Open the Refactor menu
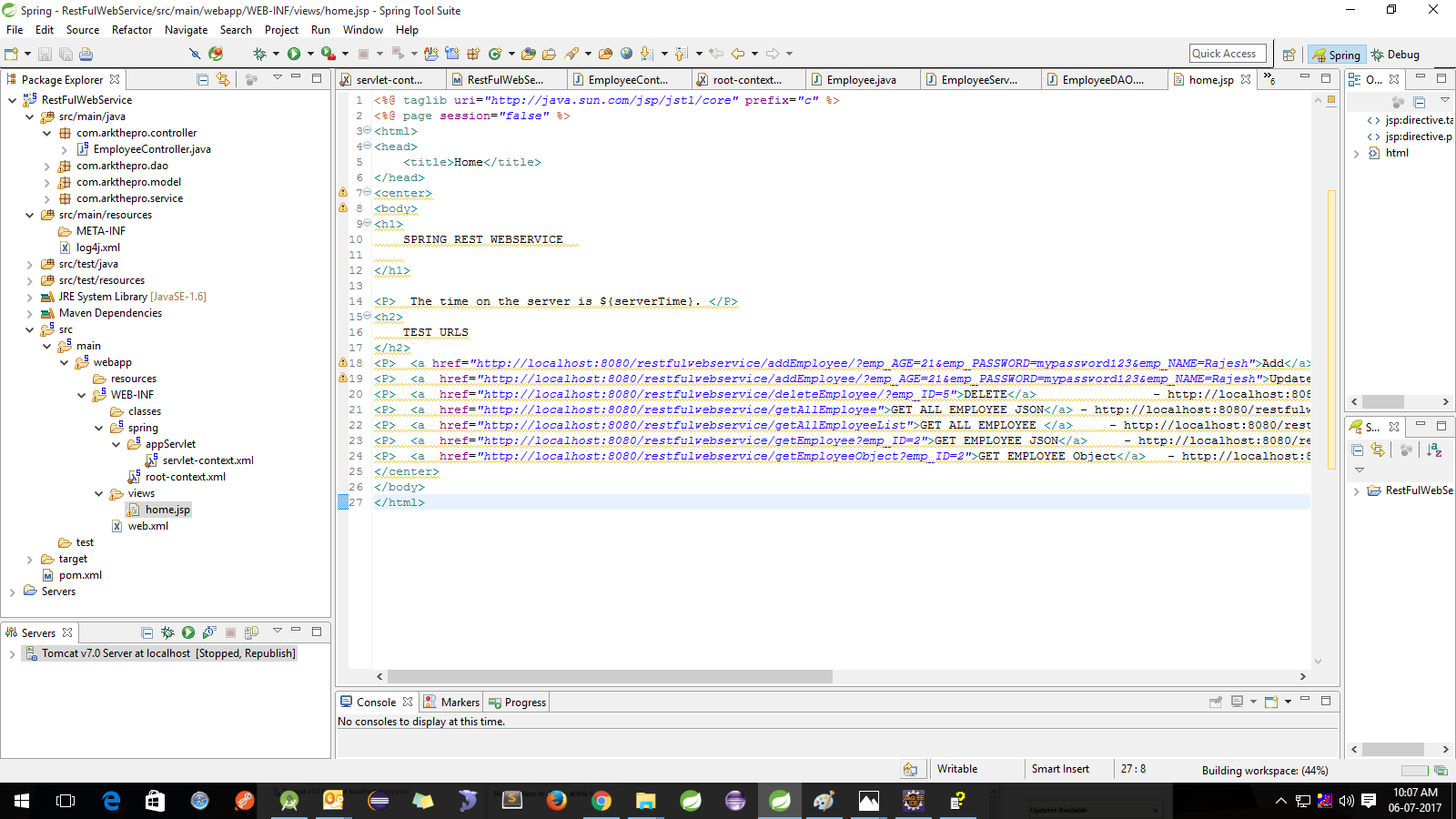The height and width of the screenshot is (819, 1456). point(132,29)
